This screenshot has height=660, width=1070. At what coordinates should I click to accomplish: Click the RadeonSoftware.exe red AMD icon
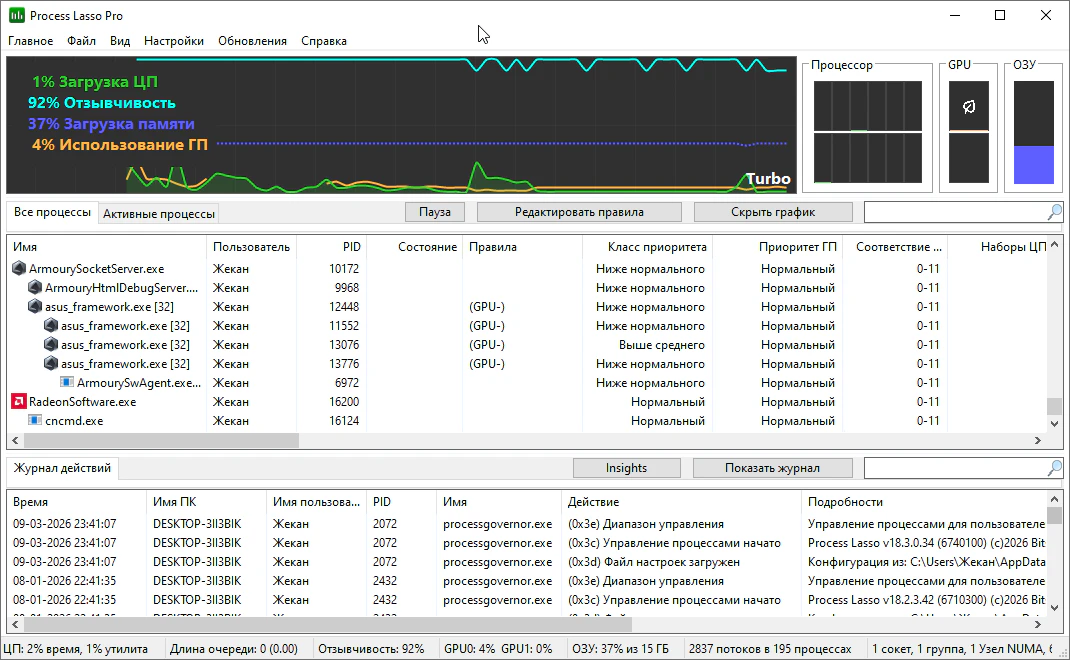pos(19,401)
